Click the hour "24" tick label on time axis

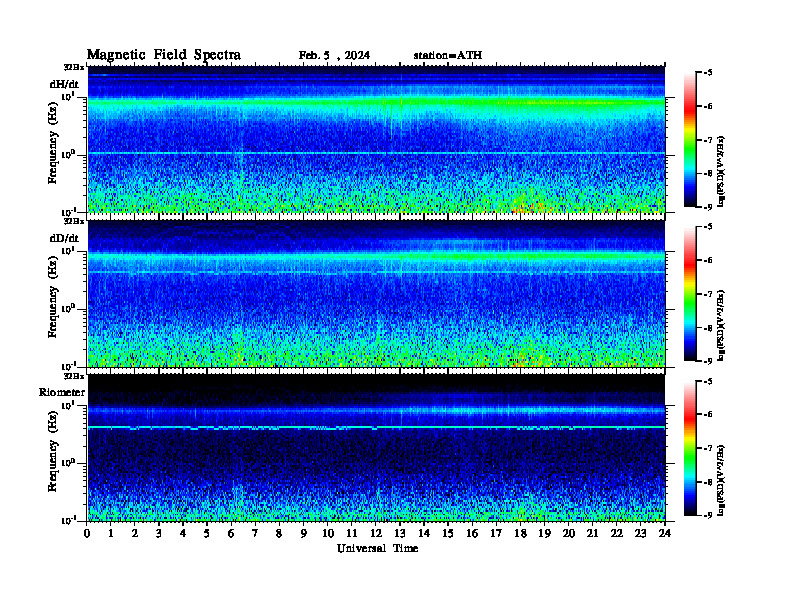tap(665, 534)
